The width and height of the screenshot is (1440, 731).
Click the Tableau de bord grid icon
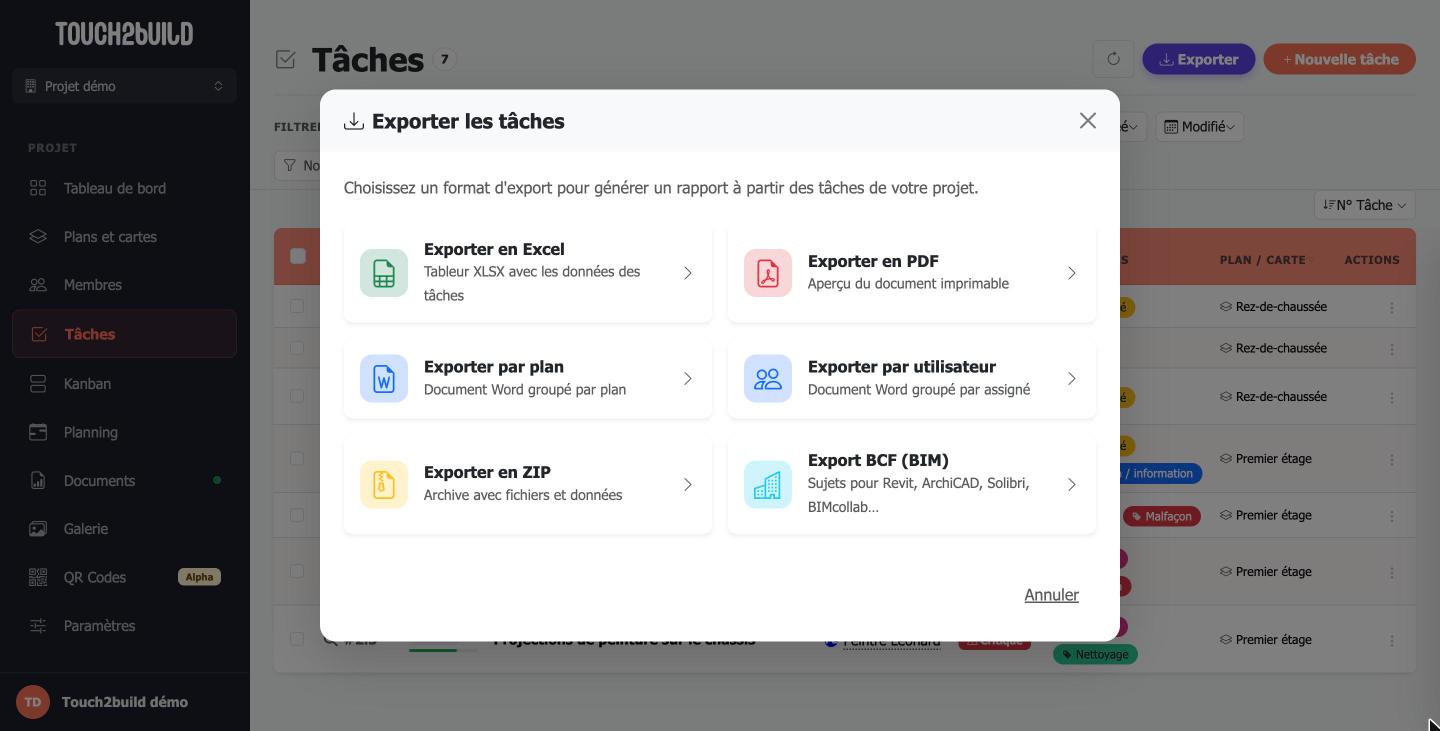(x=38, y=188)
